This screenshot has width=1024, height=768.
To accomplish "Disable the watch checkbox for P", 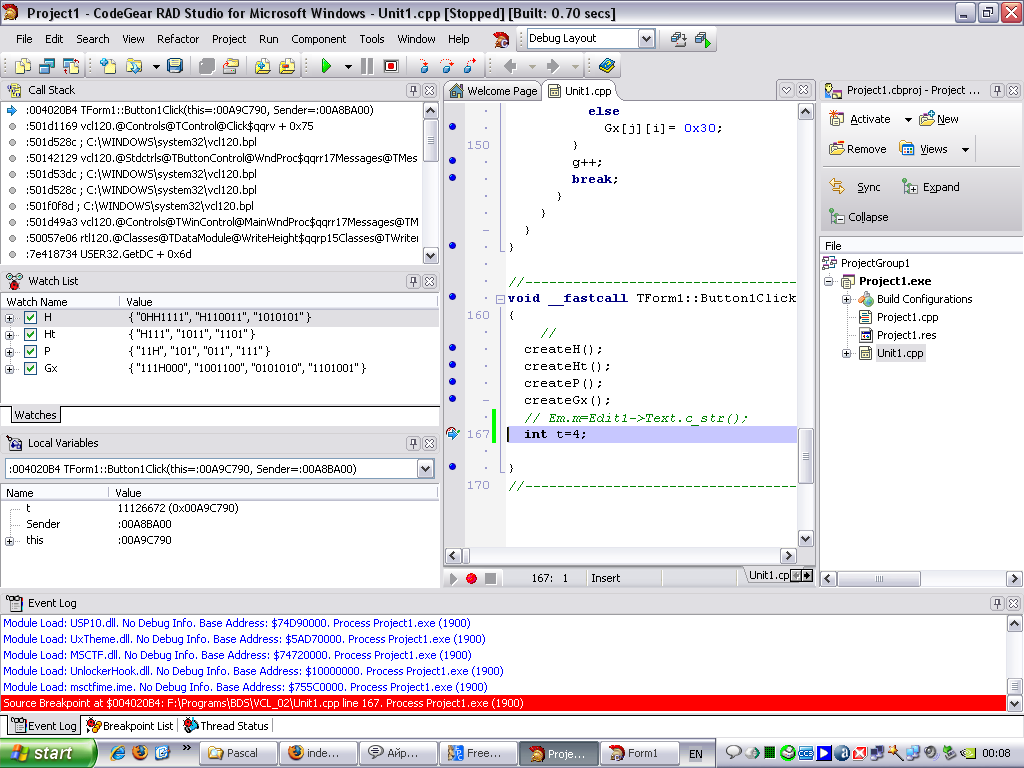I will coord(30,351).
